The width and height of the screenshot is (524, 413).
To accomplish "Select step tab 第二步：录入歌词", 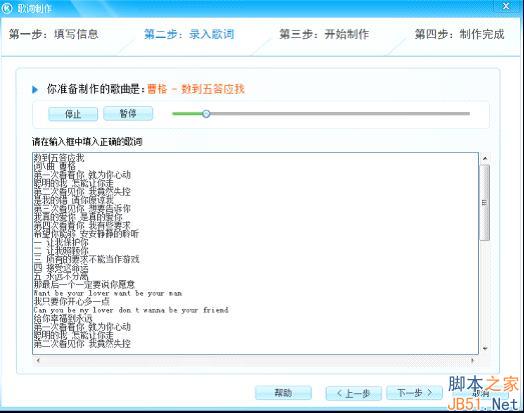I will tap(189, 34).
